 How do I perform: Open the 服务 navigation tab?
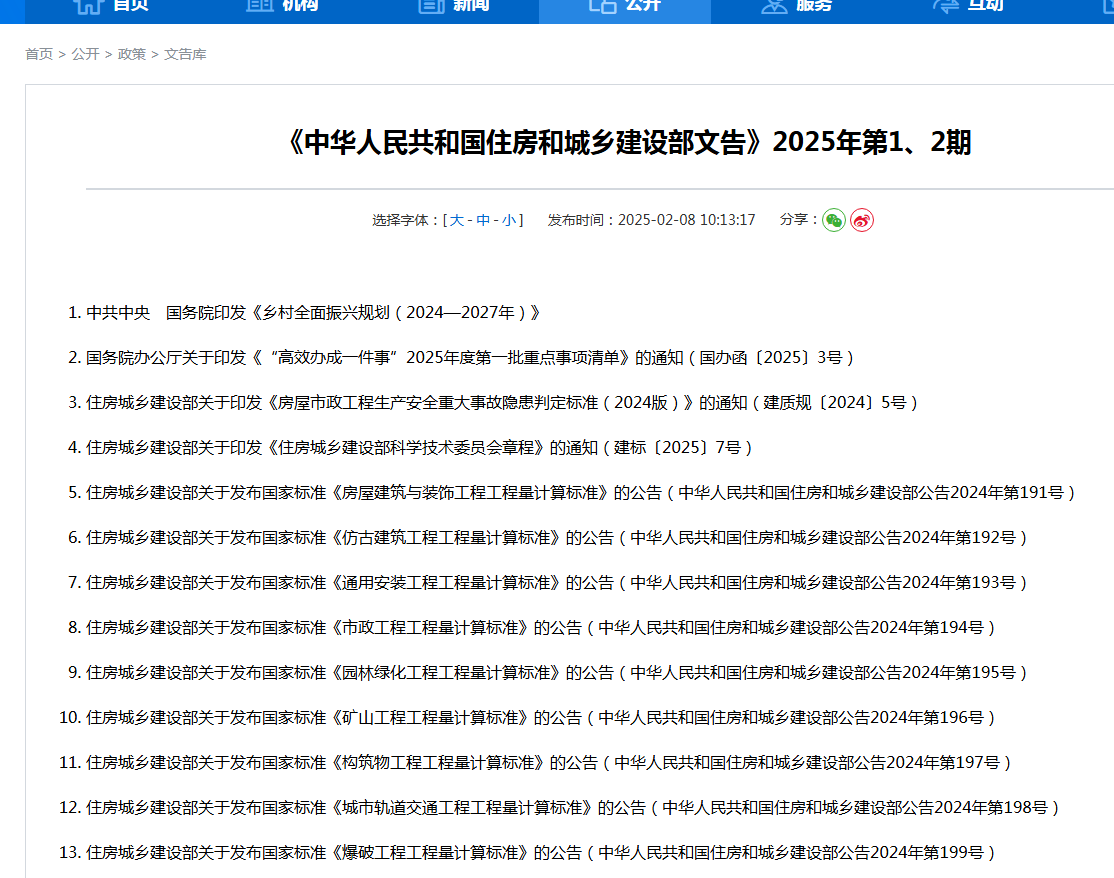tap(796, 6)
